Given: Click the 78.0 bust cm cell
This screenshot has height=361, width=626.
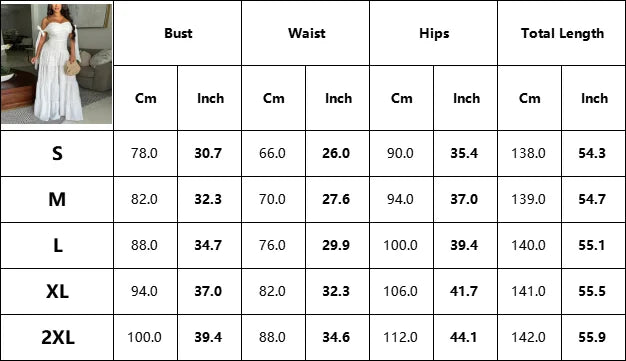Looking at the screenshot, I should coord(145,153).
